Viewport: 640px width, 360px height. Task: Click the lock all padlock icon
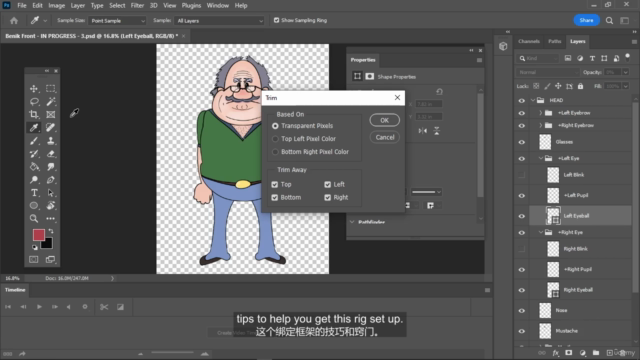580,86
